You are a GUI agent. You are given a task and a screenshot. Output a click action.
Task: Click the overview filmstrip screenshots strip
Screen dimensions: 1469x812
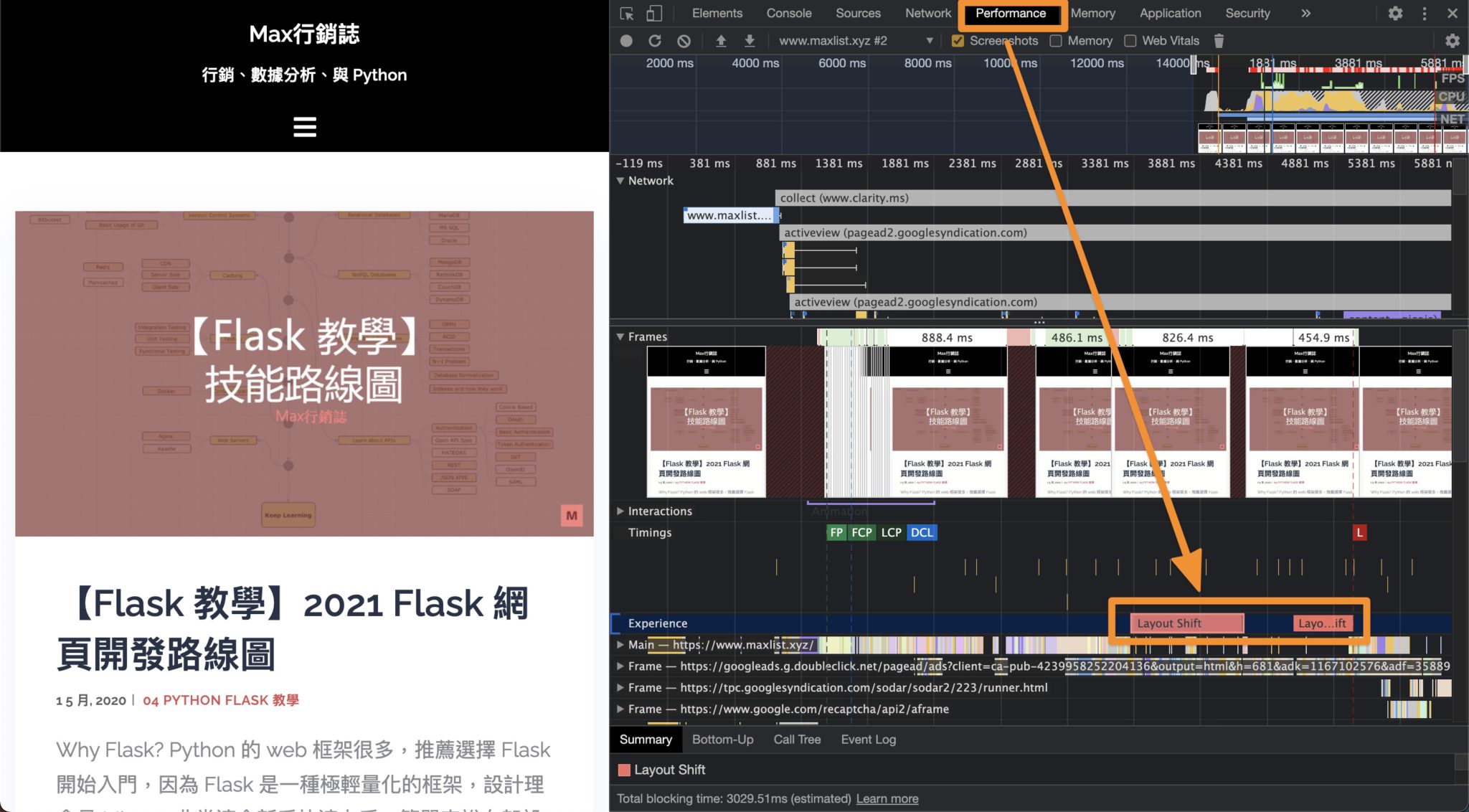[x=1332, y=138]
